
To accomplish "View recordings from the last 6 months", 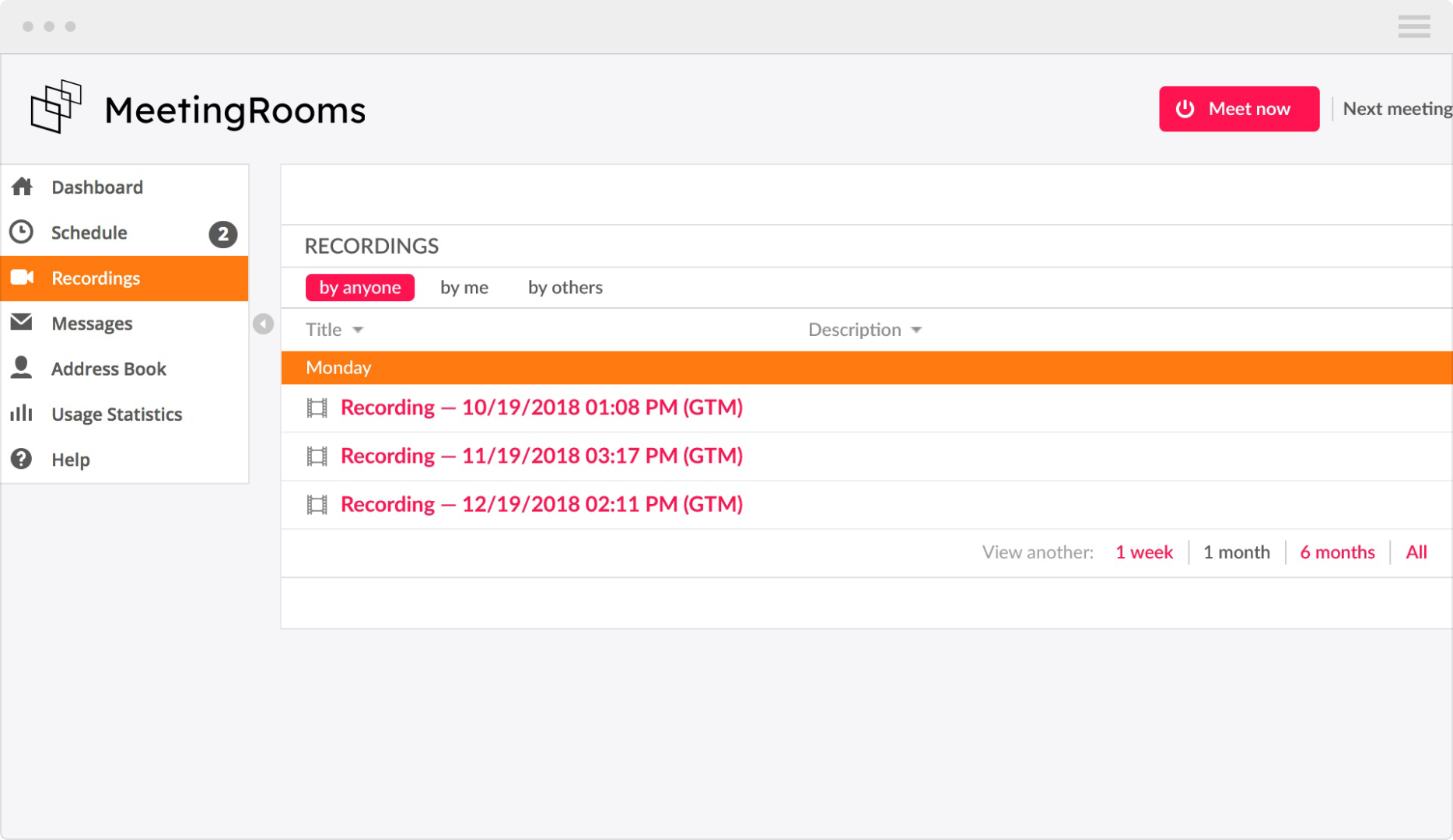I will click(1337, 552).
